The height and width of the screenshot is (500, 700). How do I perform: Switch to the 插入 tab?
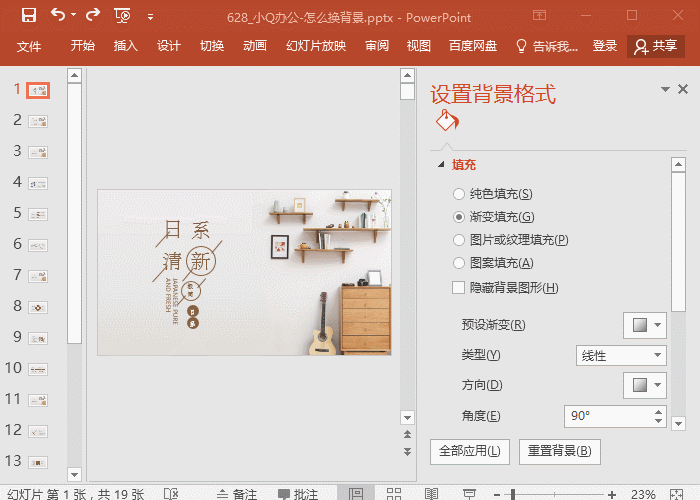(125, 46)
